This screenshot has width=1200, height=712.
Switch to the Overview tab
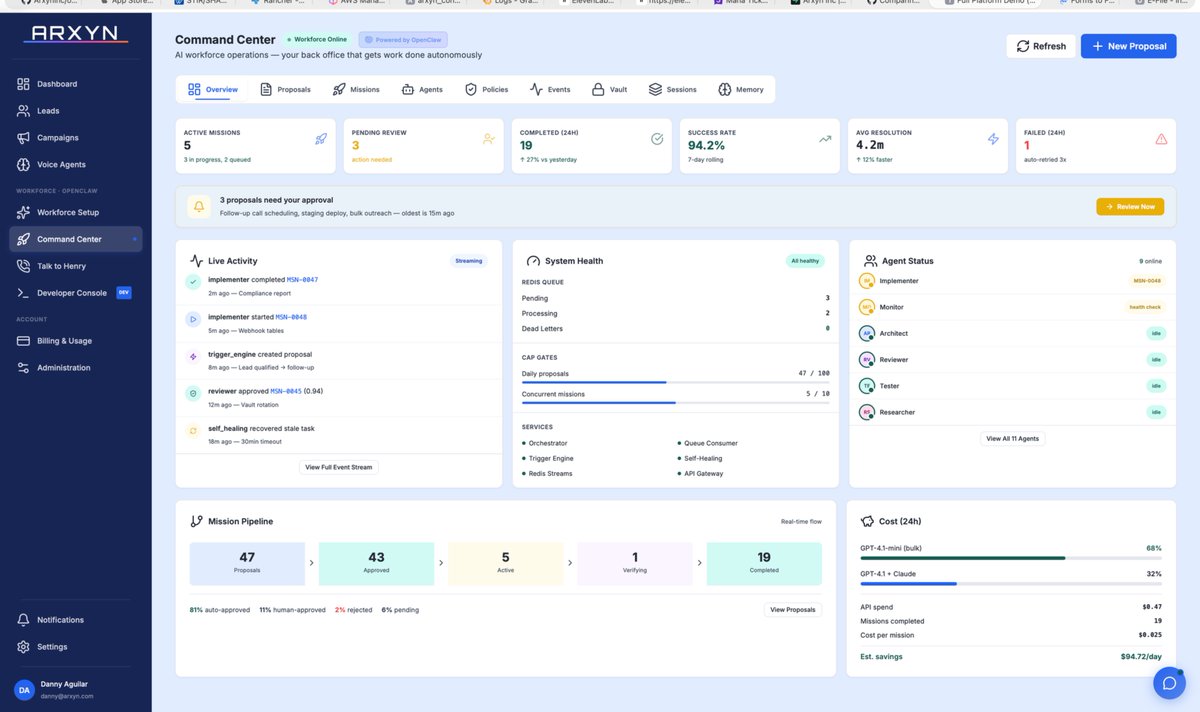(x=213, y=89)
